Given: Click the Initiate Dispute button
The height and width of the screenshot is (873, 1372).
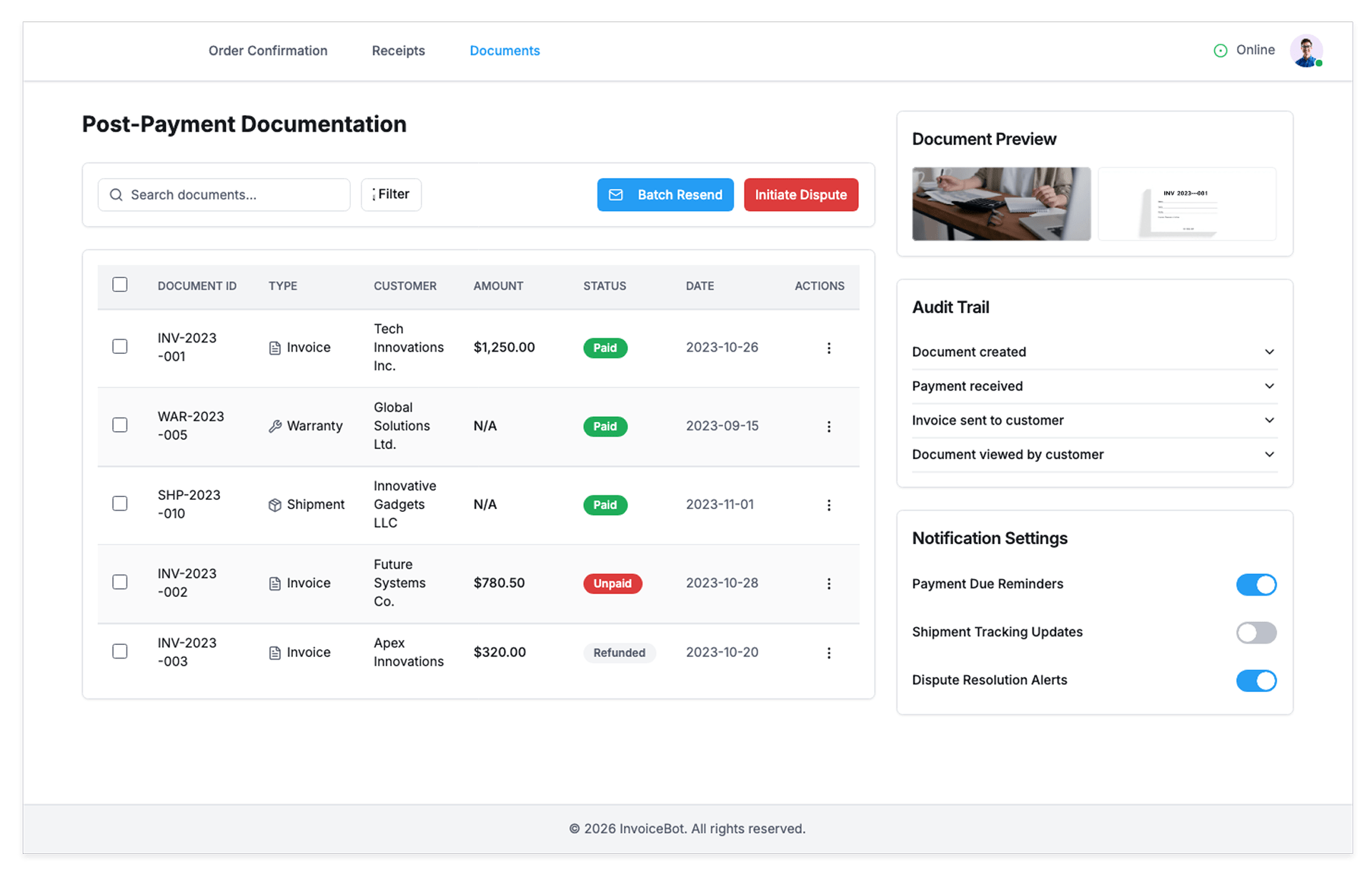Looking at the screenshot, I should pos(800,194).
